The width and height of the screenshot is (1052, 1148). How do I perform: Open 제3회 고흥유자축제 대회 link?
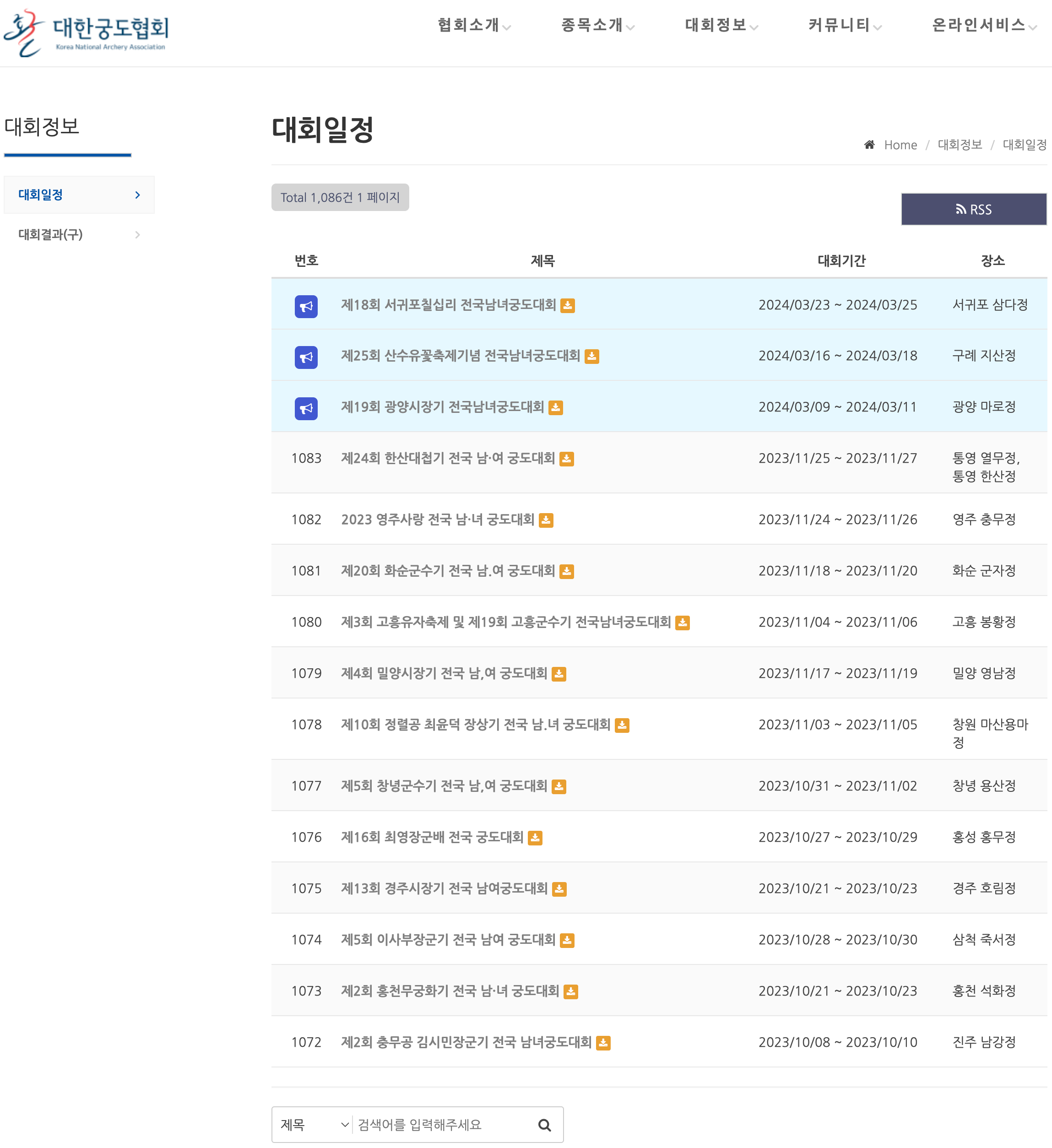(505, 622)
